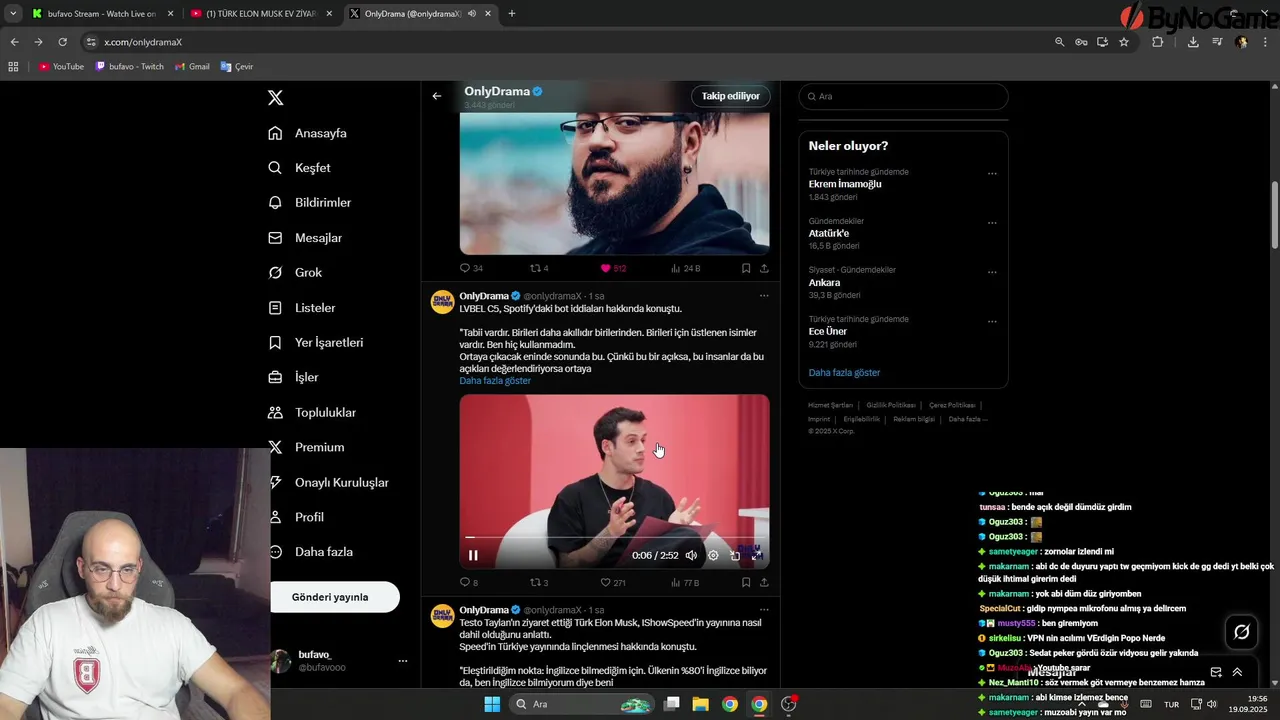Open Yer İşaretleri bookmarks
The image size is (1280, 720).
point(316,343)
